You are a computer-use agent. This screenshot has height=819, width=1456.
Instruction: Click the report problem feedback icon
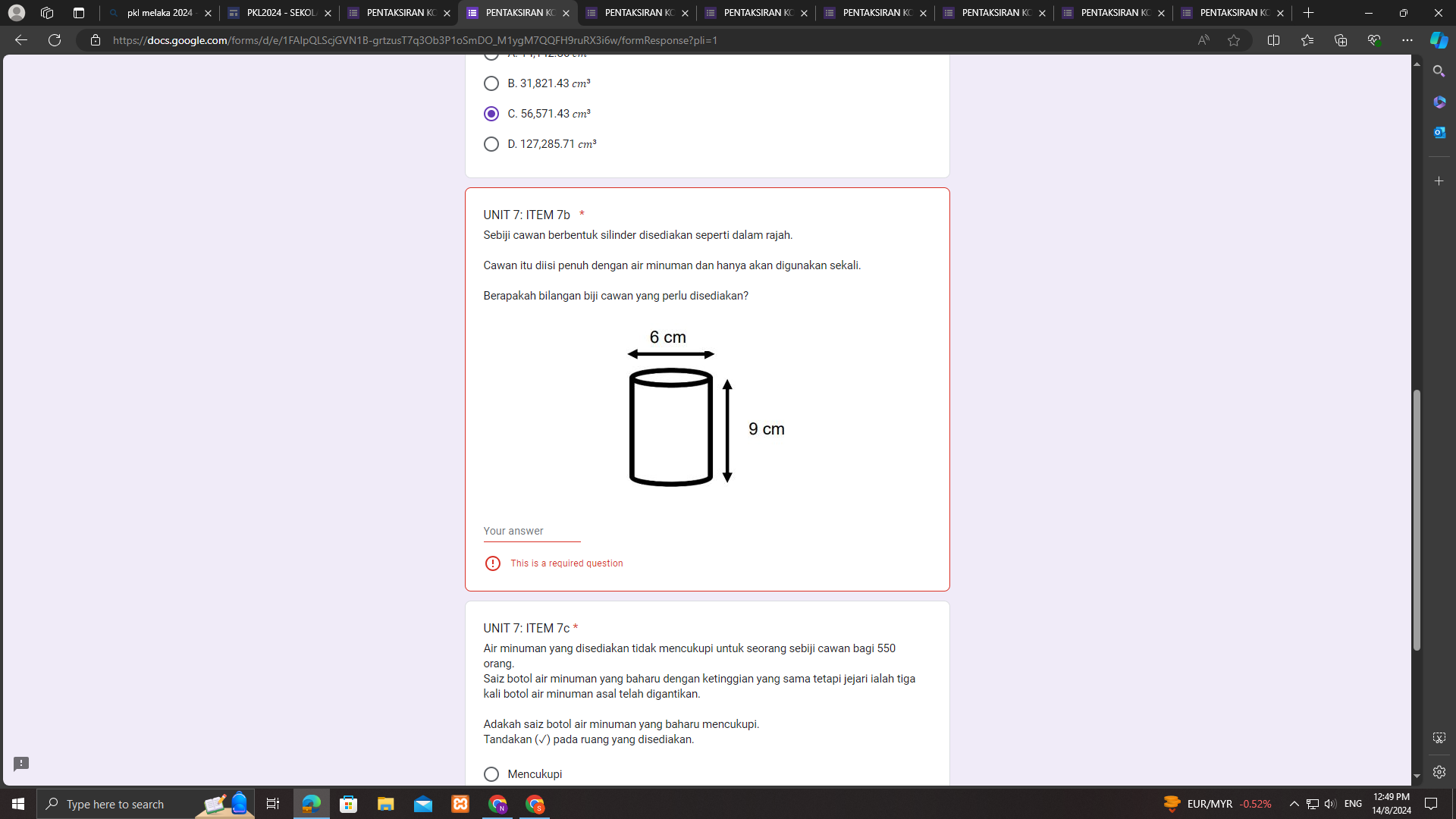click(x=21, y=764)
